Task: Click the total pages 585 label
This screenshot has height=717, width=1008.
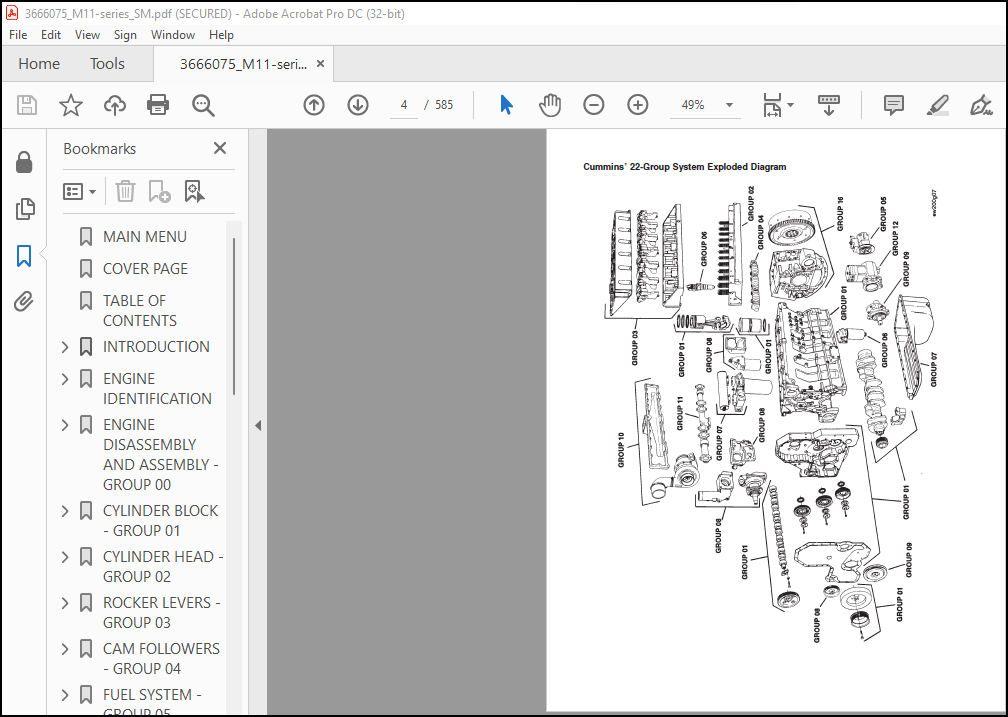Action: 444,105
